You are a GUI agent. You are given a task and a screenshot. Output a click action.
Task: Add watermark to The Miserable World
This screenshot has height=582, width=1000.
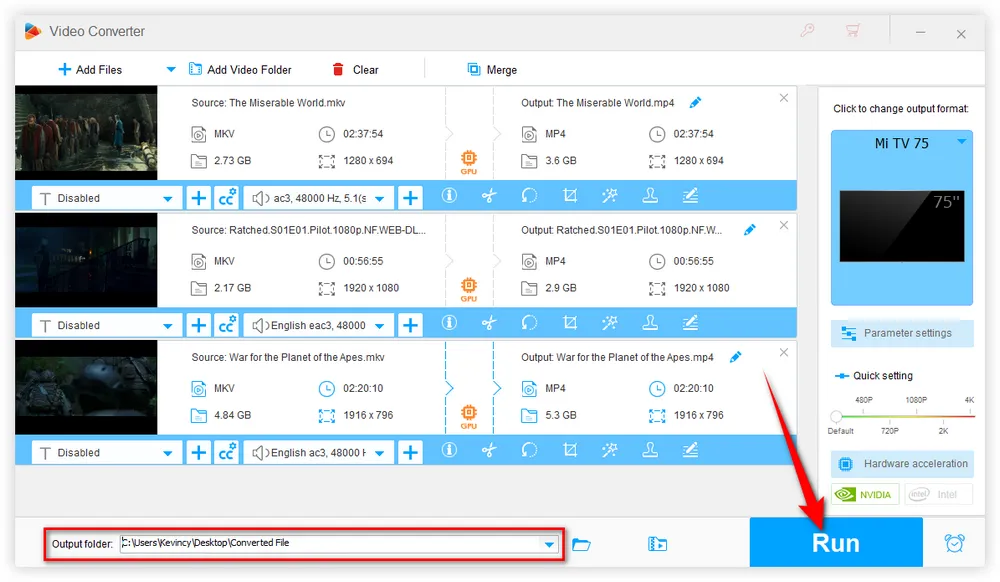point(650,196)
